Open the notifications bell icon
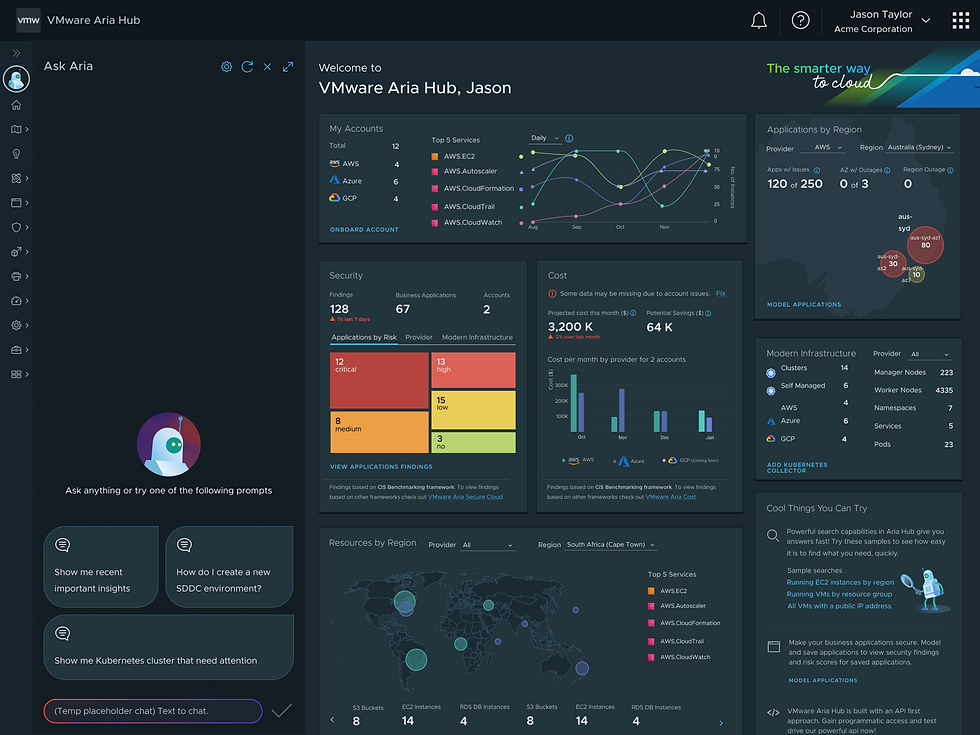Image resolution: width=980 pixels, height=735 pixels. (758, 21)
